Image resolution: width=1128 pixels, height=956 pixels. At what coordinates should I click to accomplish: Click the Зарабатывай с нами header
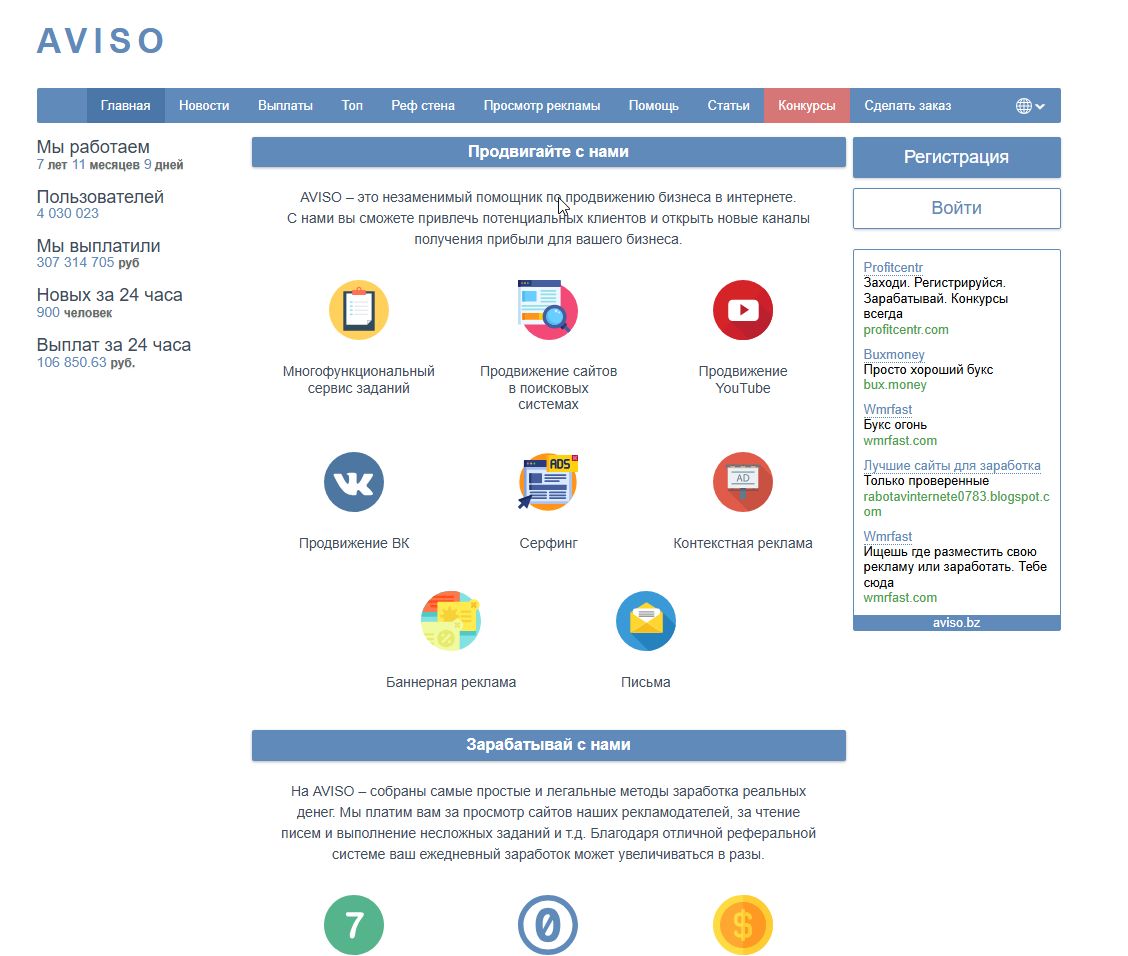[x=548, y=745]
